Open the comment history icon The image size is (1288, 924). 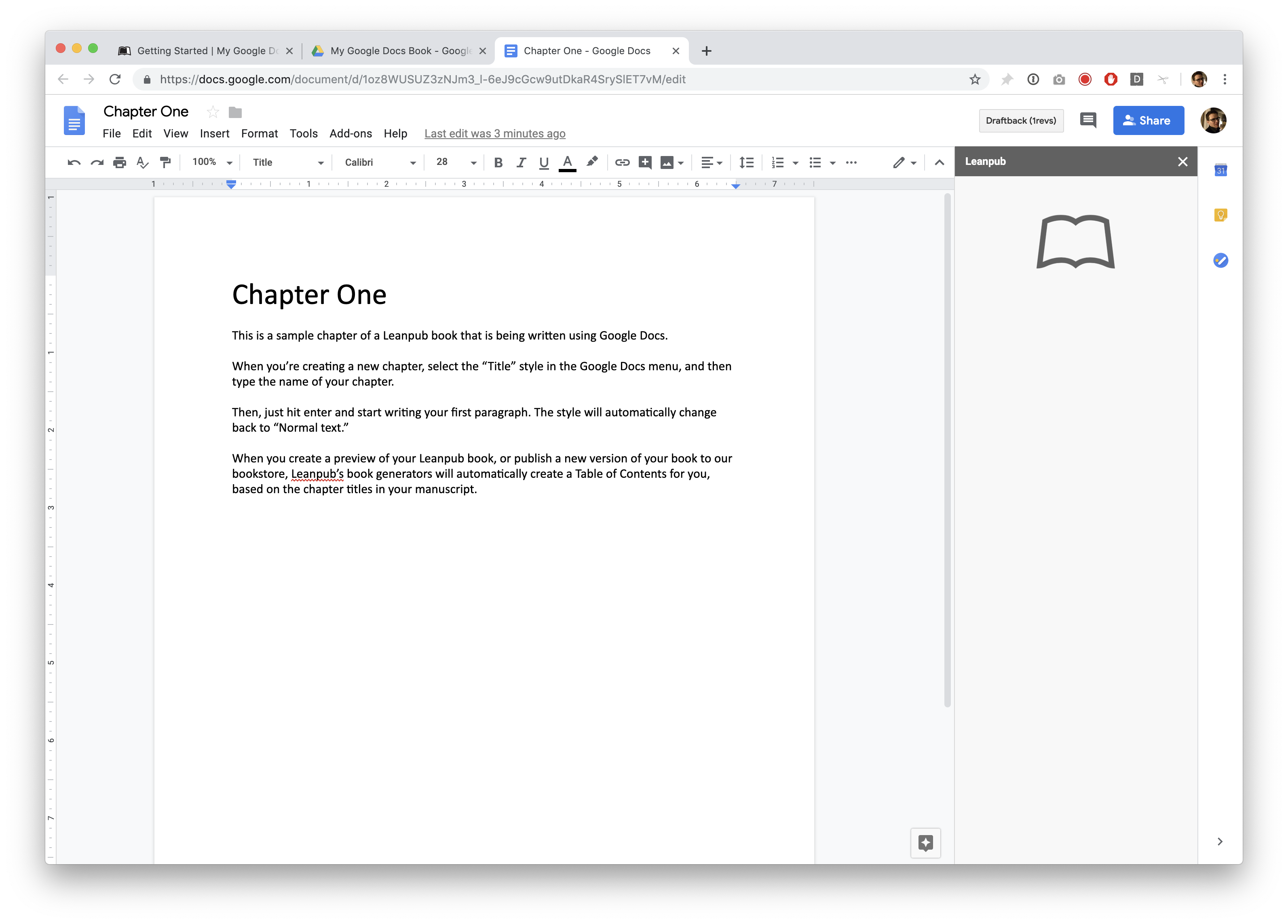tap(1087, 120)
